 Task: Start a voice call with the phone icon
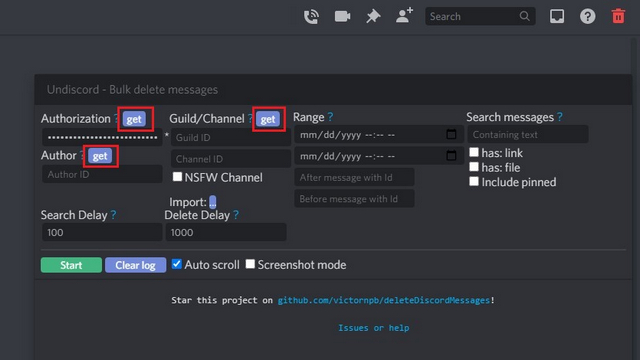point(311,16)
